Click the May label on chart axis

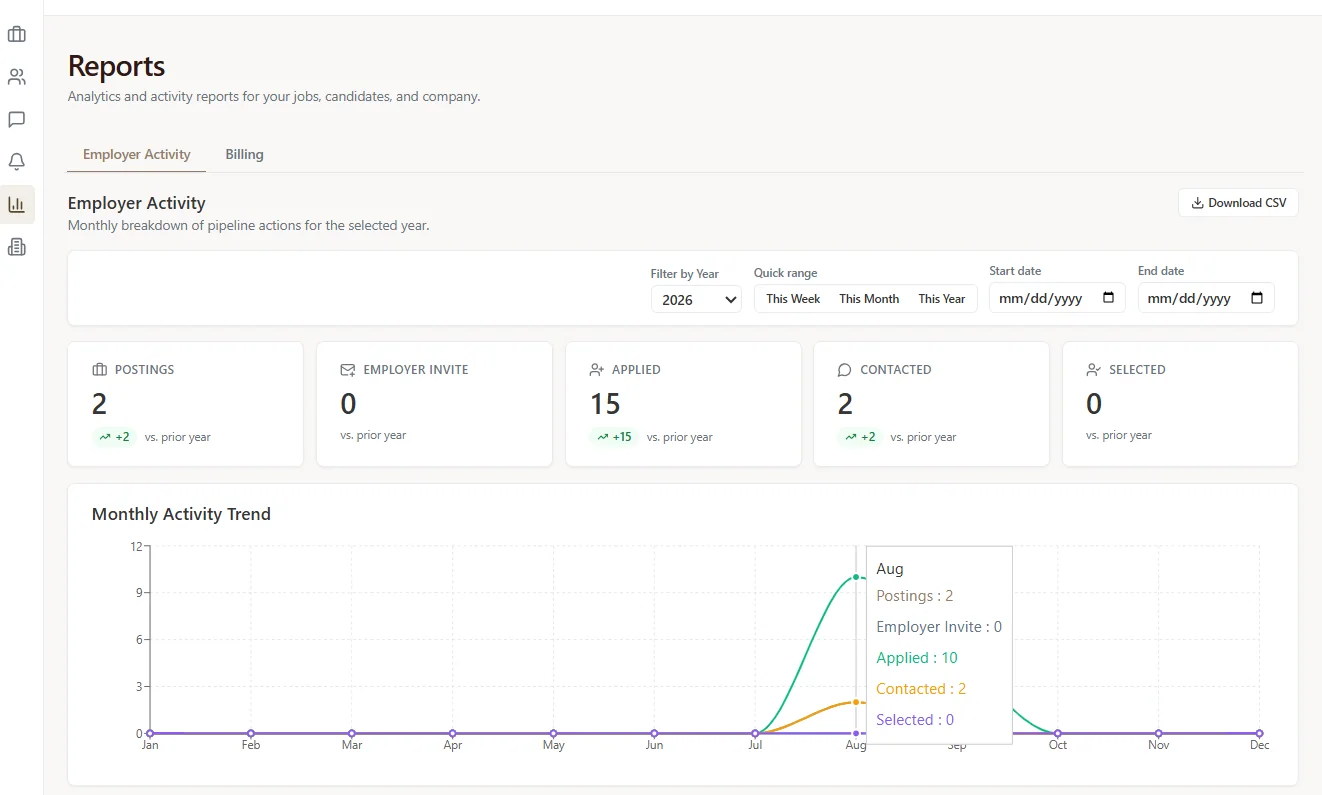coord(553,745)
